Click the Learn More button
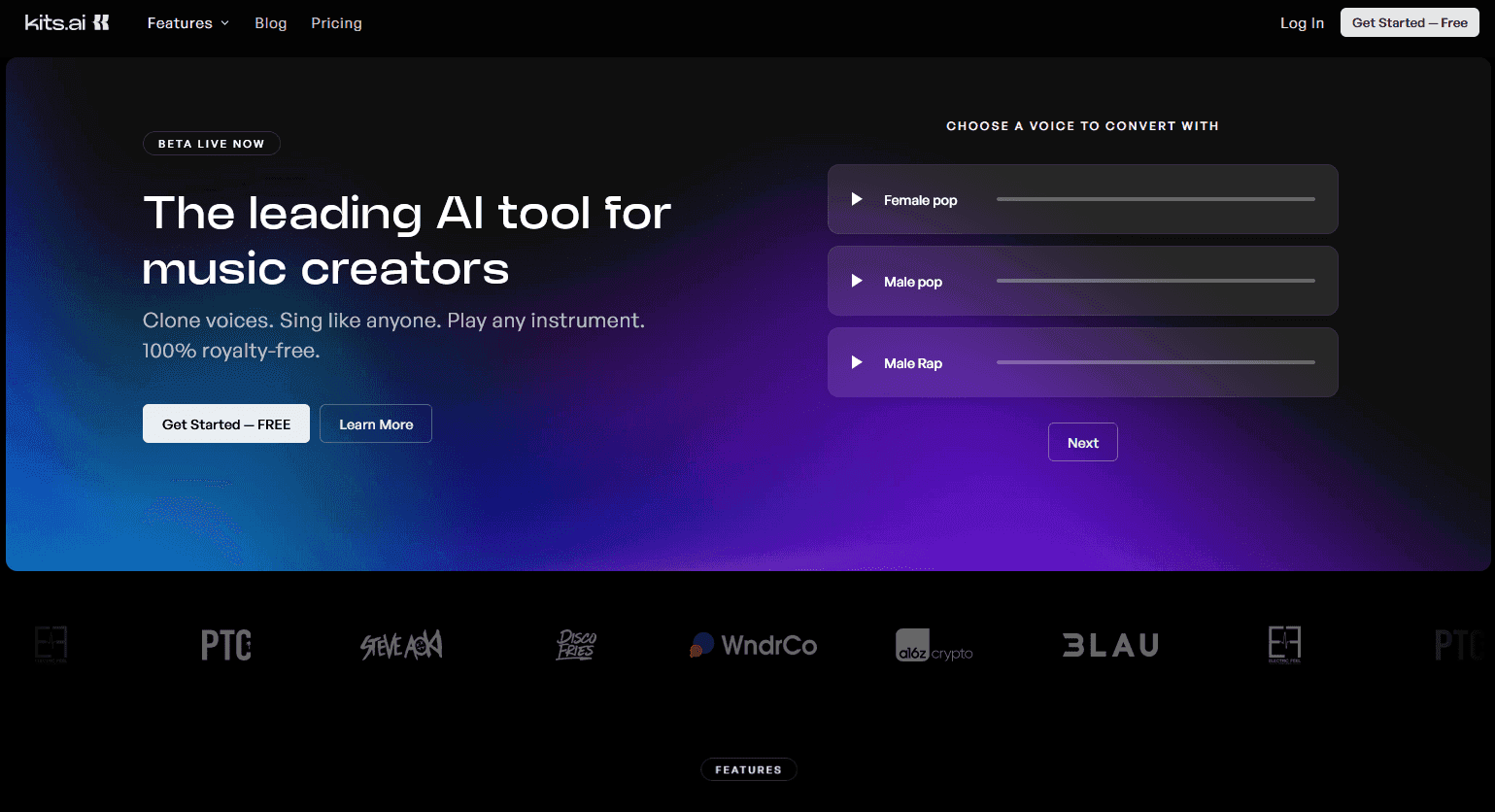 tap(376, 423)
